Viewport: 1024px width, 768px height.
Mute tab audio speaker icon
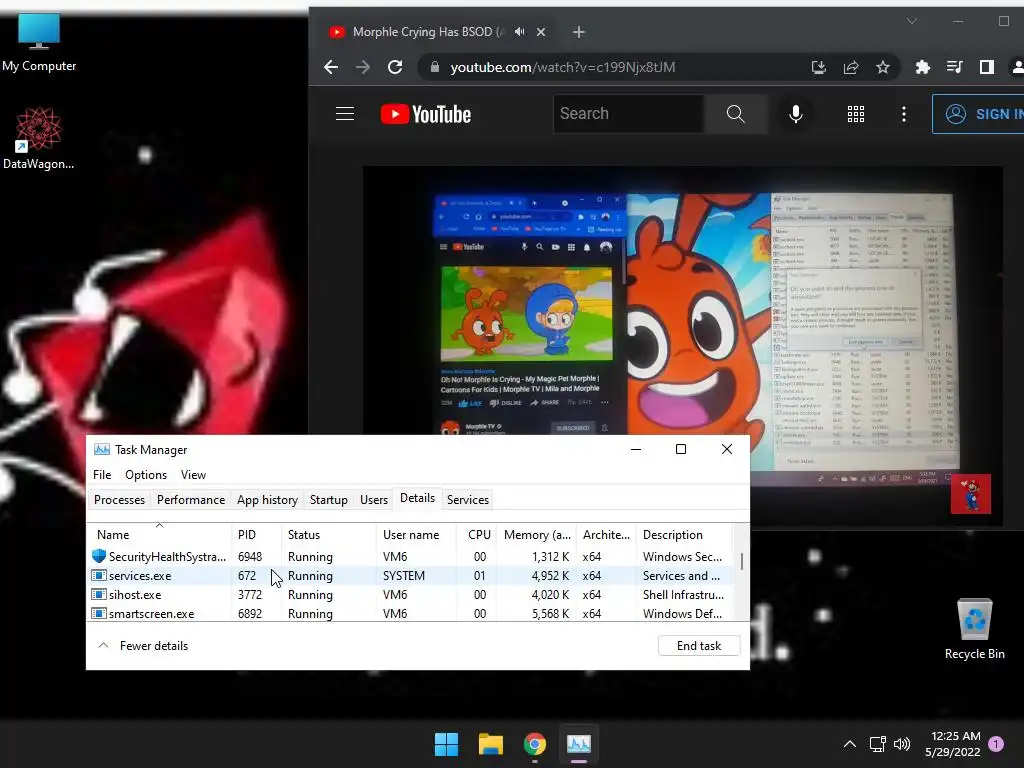pyautogui.click(x=520, y=31)
